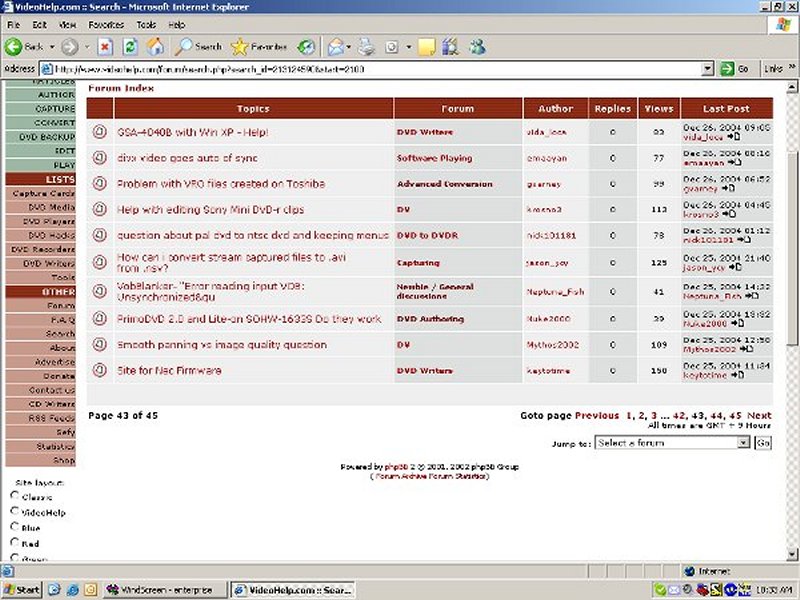Go to Home page via house icon
This screenshot has width=800, height=600.
156,47
